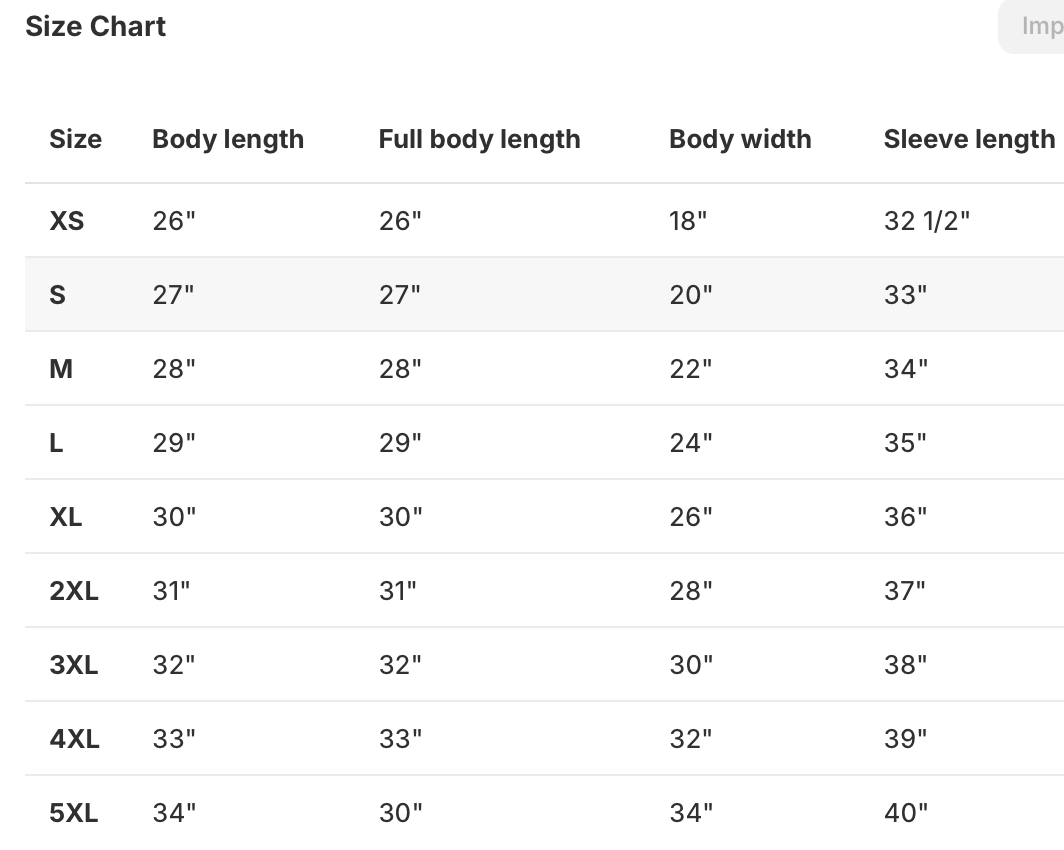This screenshot has height=850, width=1064.
Task: Click the Body width column header
Action: 740,139
